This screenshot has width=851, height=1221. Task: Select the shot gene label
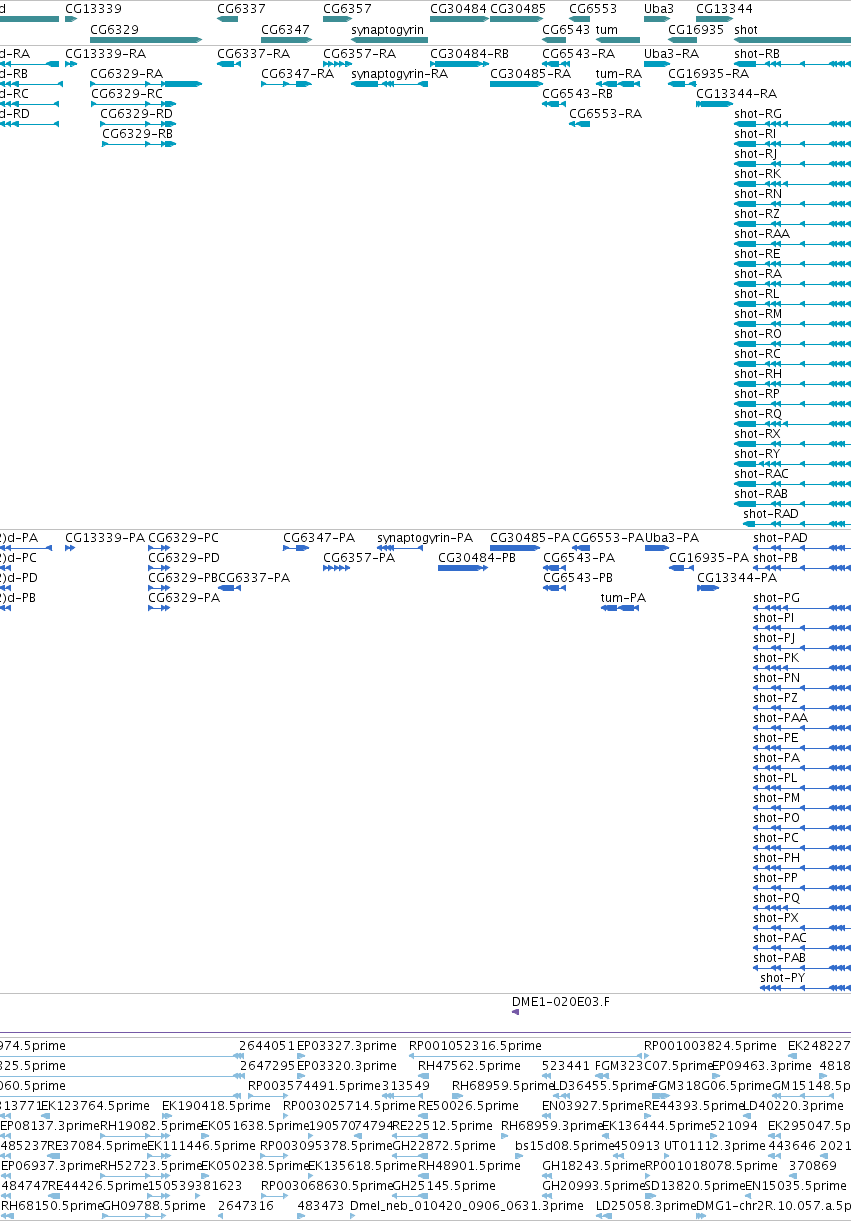(746, 30)
